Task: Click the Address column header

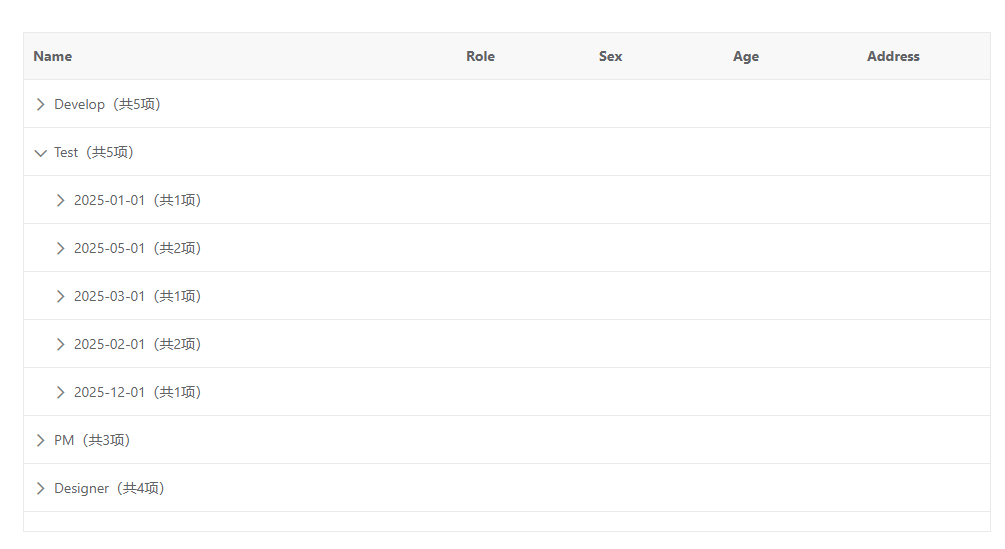Action: [x=893, y=56]
